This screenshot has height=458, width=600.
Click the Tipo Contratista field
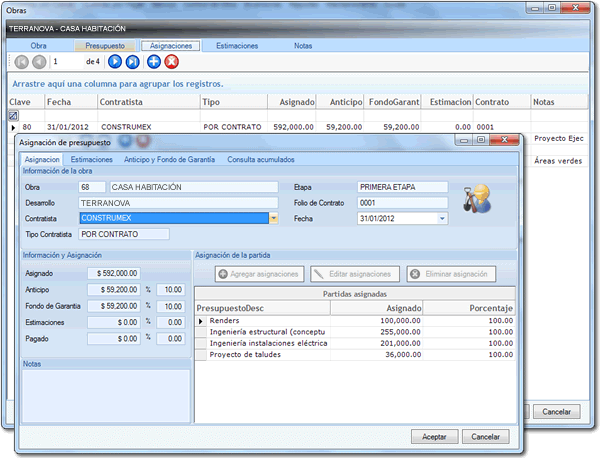click(124, 234)
